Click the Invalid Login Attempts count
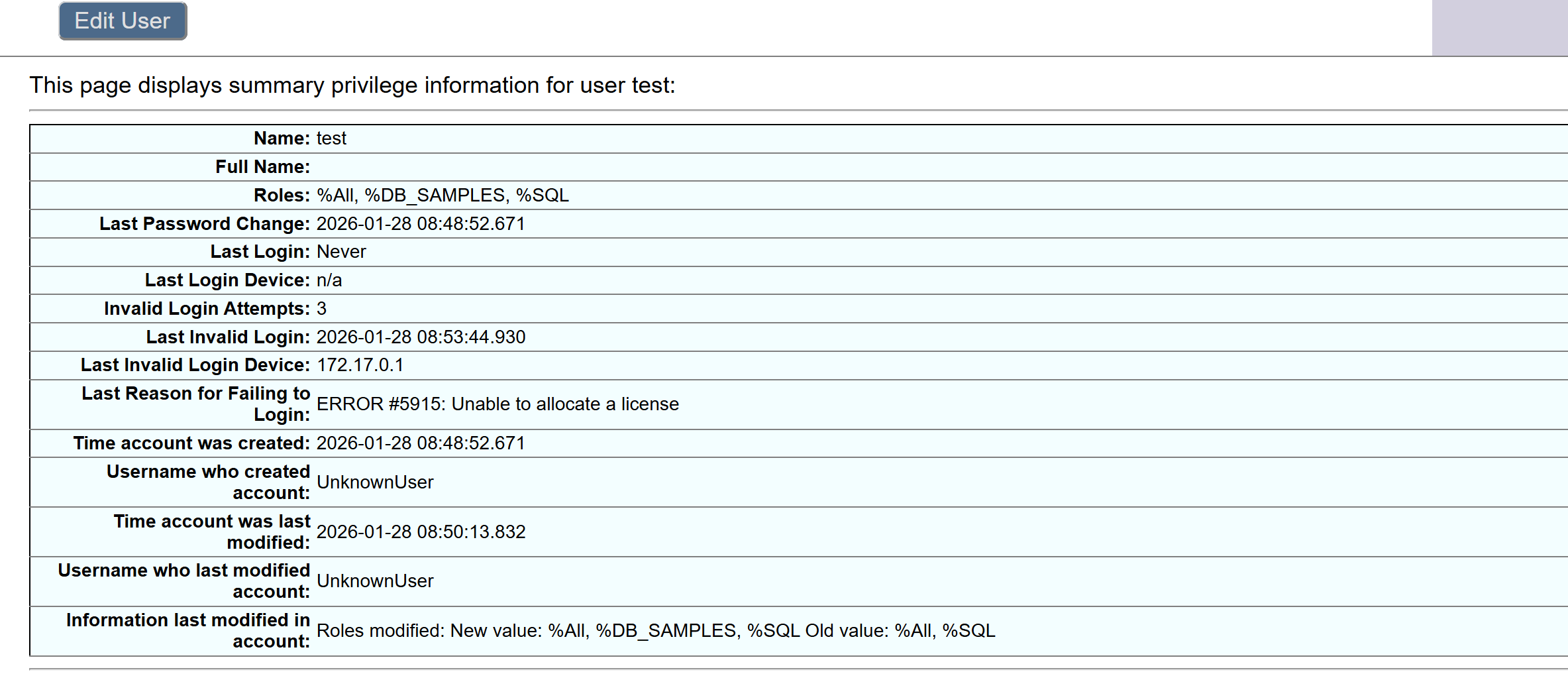1568x674 pixels. [x=322, y=309]
